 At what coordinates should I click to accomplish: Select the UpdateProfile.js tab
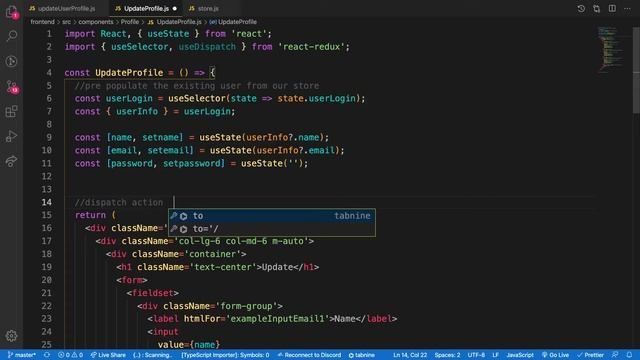click(x=145, y=8)
